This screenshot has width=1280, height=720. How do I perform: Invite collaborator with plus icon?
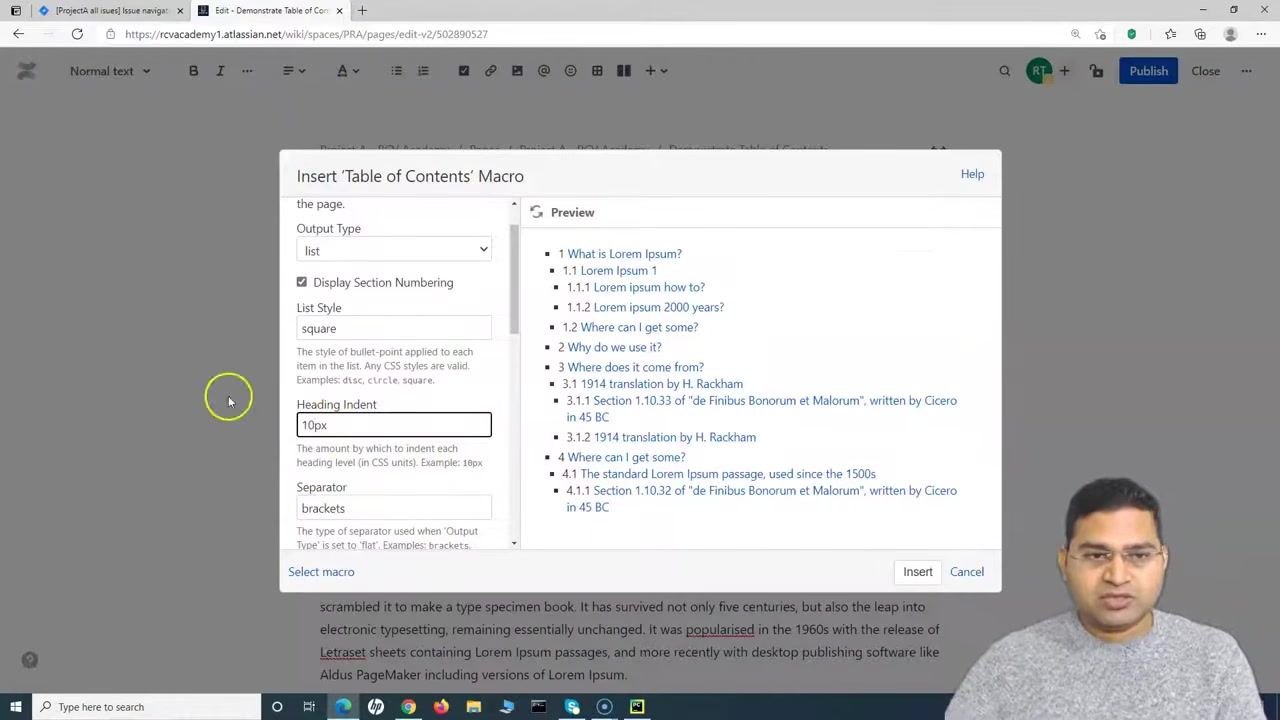point(1064,71)
